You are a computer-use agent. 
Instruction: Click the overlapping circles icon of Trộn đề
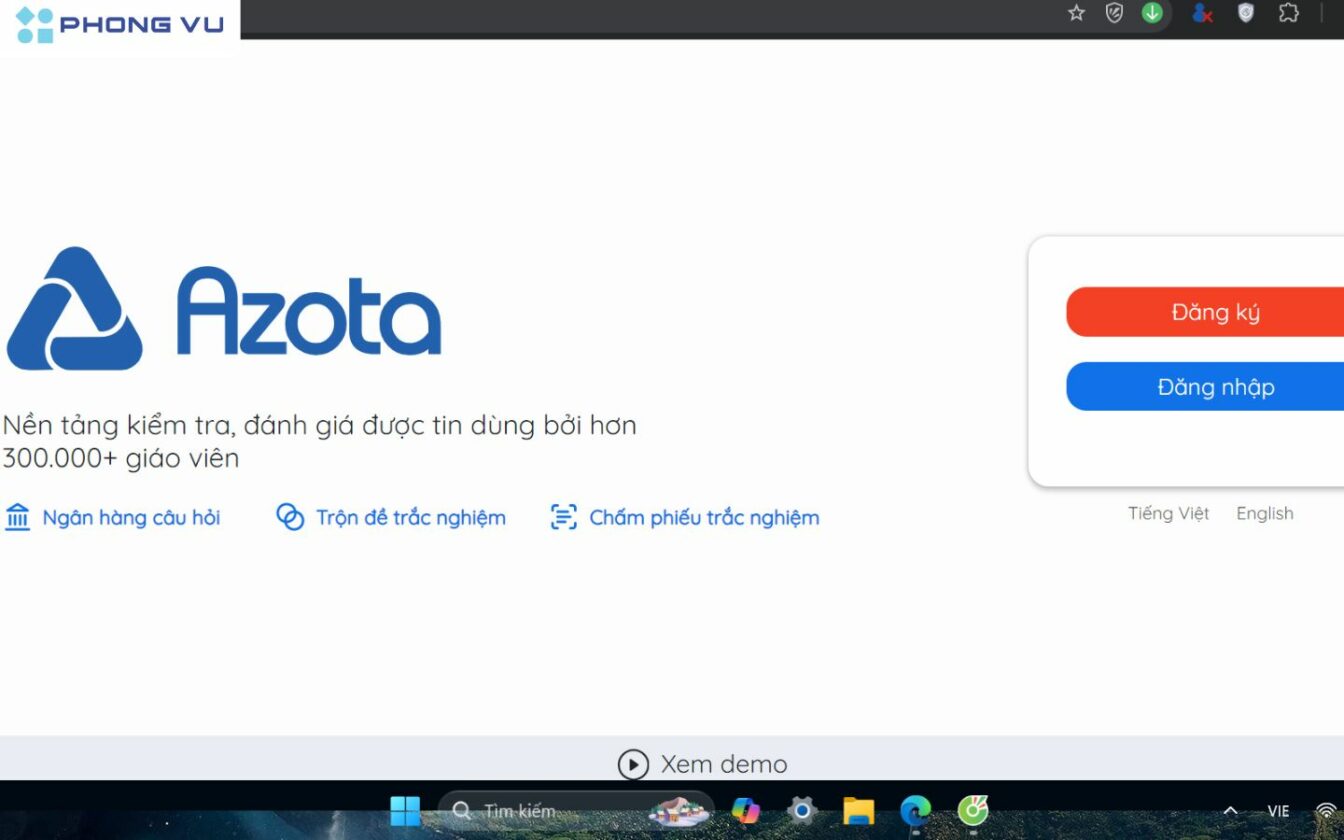290,517
